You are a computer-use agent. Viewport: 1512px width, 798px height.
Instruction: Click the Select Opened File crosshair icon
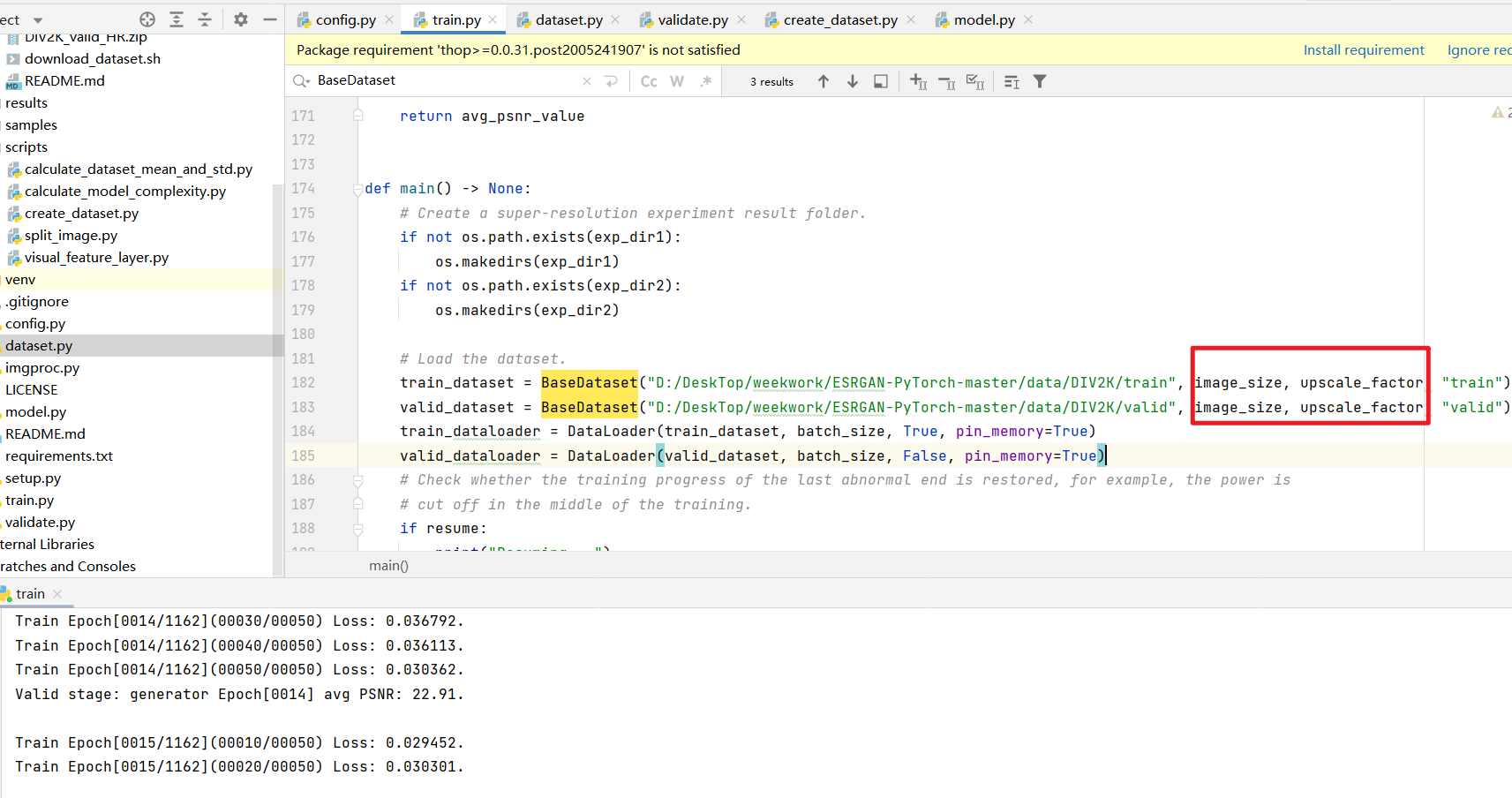(x=147, y=19)
